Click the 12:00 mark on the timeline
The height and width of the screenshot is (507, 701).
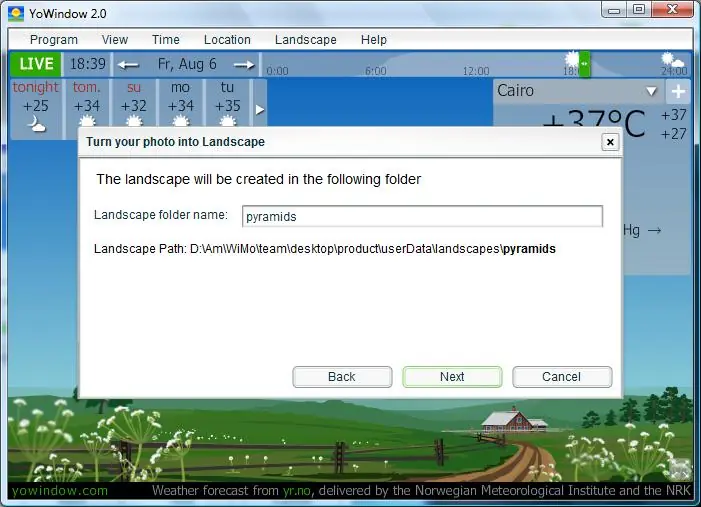tap(476, 71)
